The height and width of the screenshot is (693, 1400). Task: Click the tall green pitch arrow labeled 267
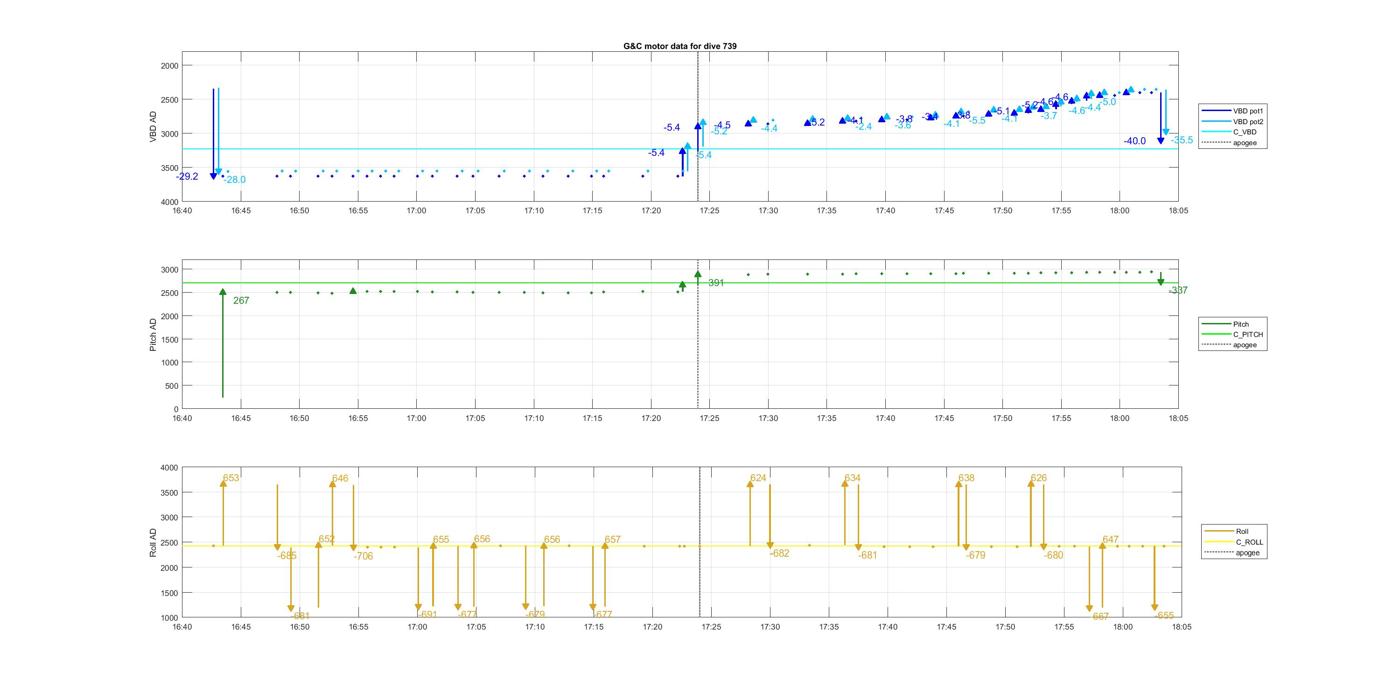click(x=223, y=343)
